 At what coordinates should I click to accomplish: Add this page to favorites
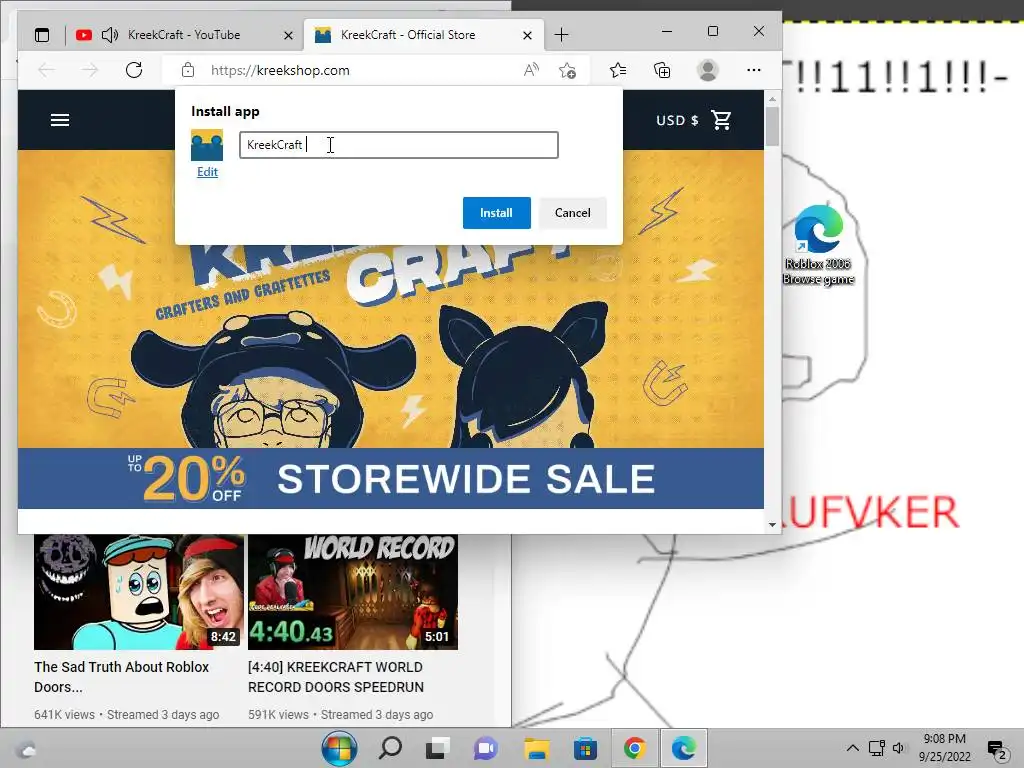(x=568, y=70)
